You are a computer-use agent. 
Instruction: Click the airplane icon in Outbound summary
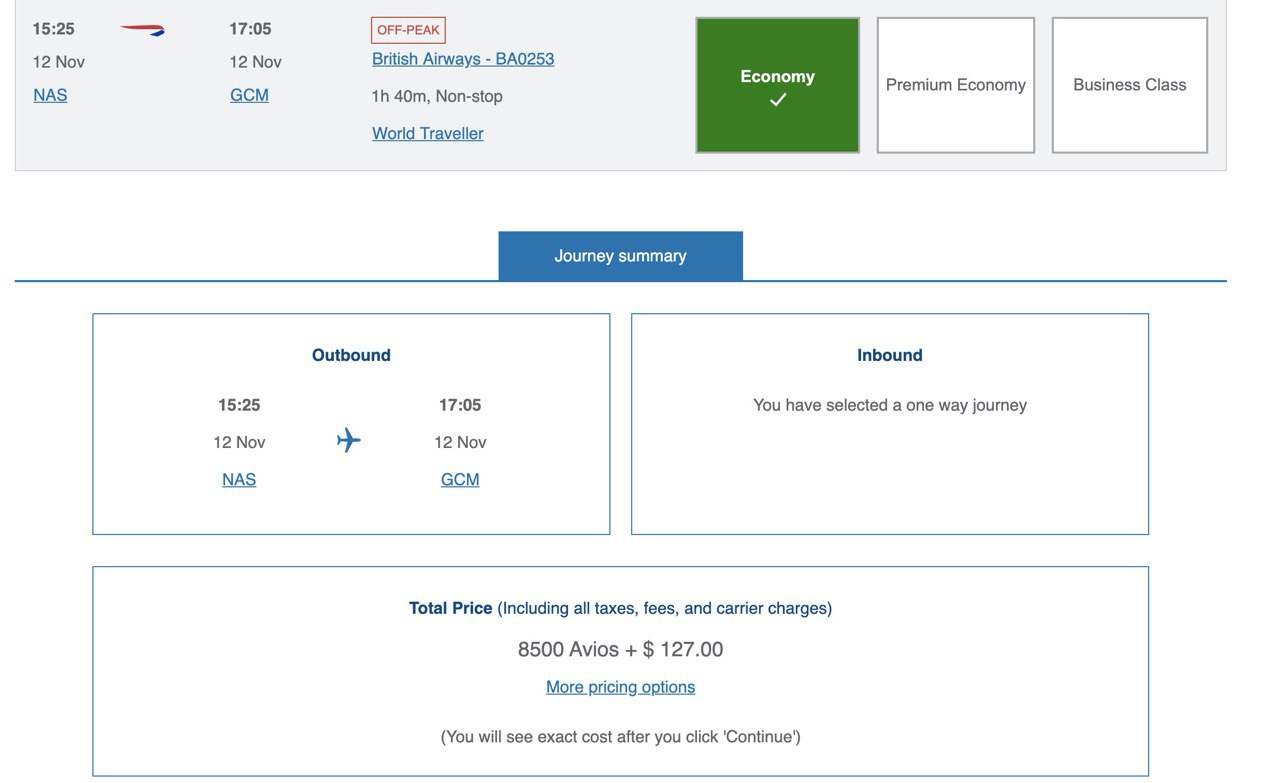pyautogui.click(x=348, y=440)
